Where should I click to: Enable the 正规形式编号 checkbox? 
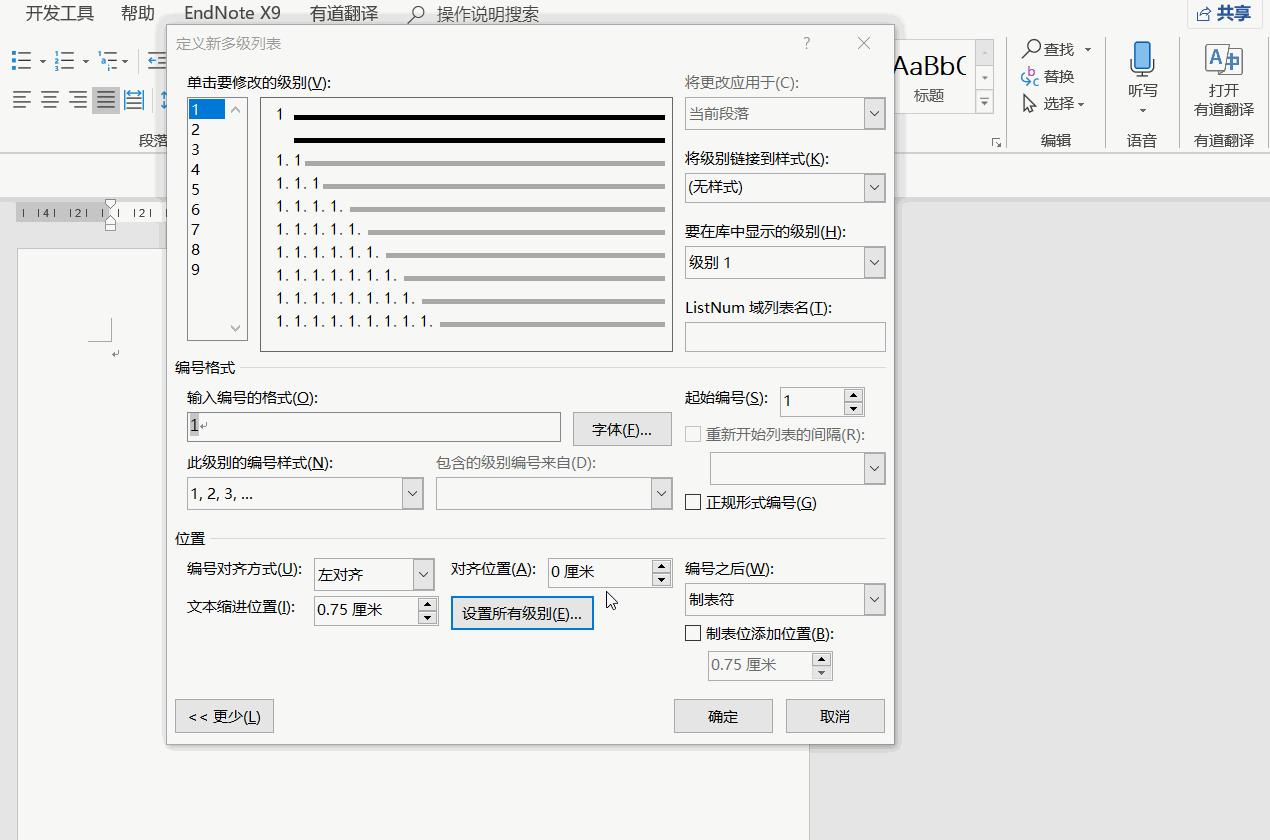click(693, 502)
